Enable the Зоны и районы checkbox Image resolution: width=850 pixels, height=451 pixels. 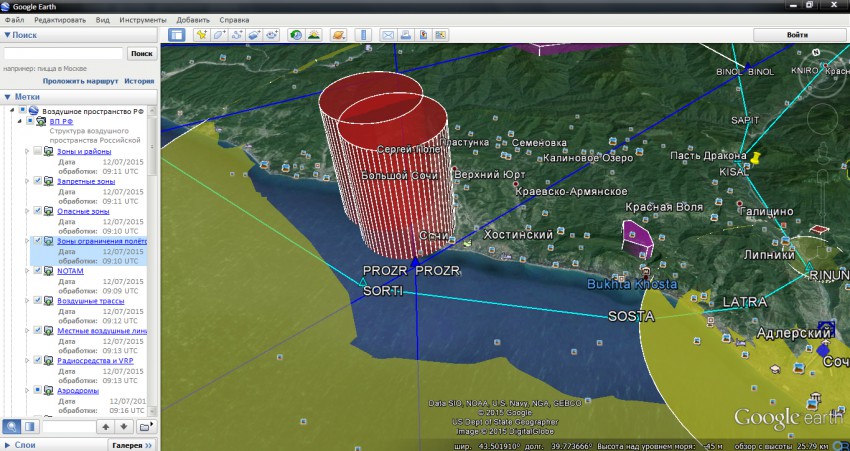[37, 151]
